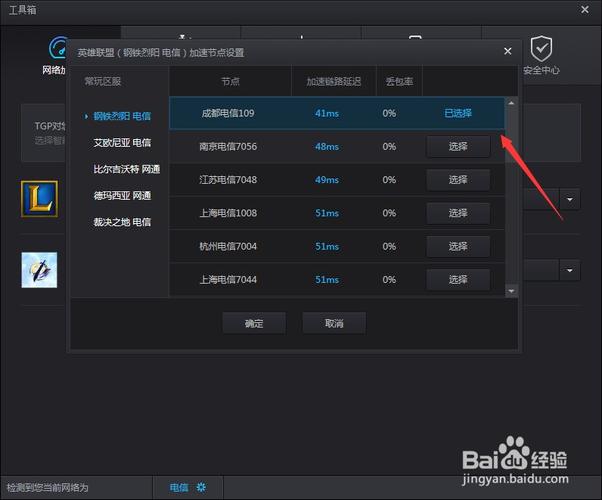This screenshot has height=500, width=602.
Task: Open the 安全中心 shield icon
Action: coord(541,48)
